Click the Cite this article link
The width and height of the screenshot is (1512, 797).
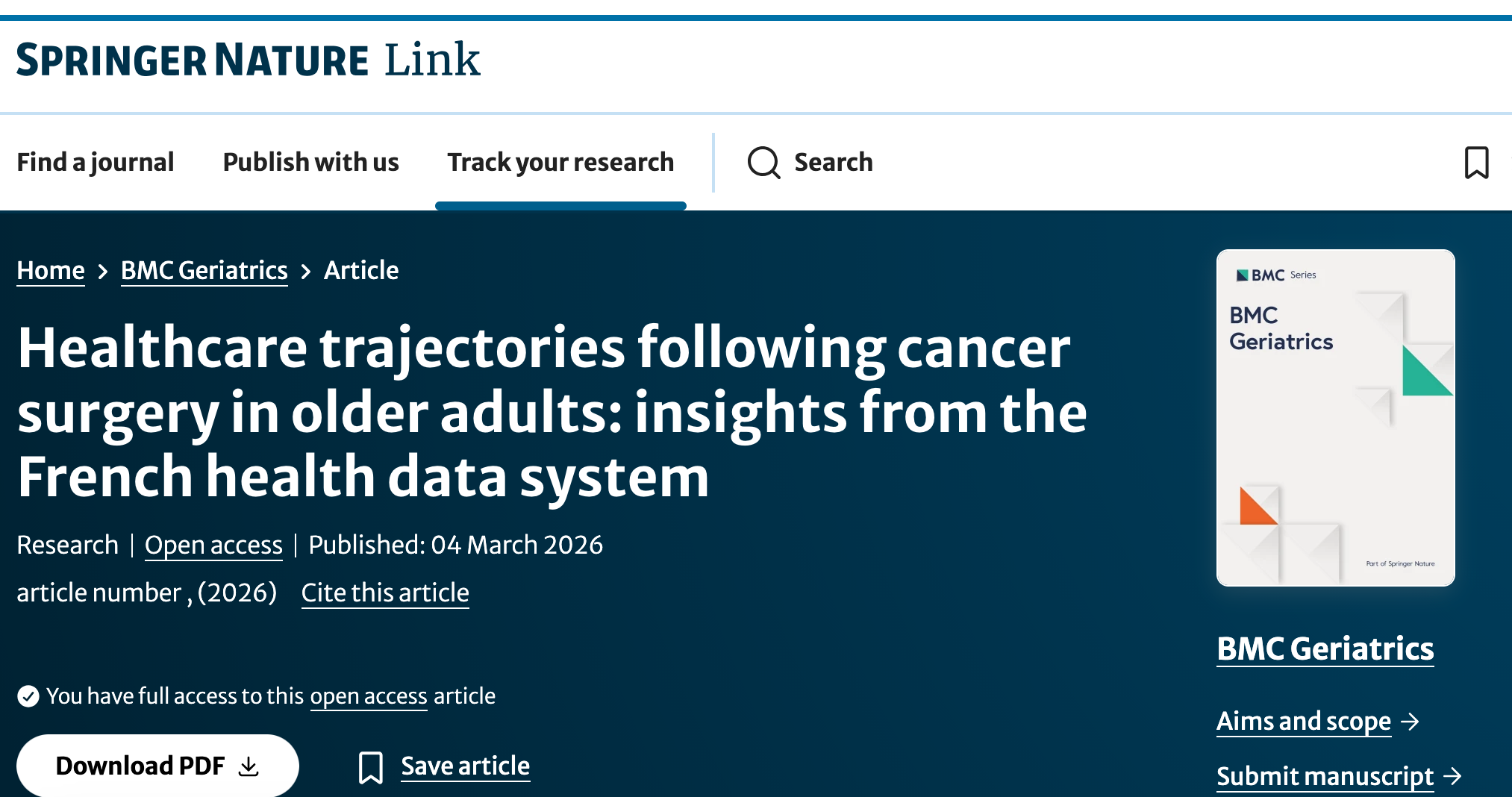point(385,593)
